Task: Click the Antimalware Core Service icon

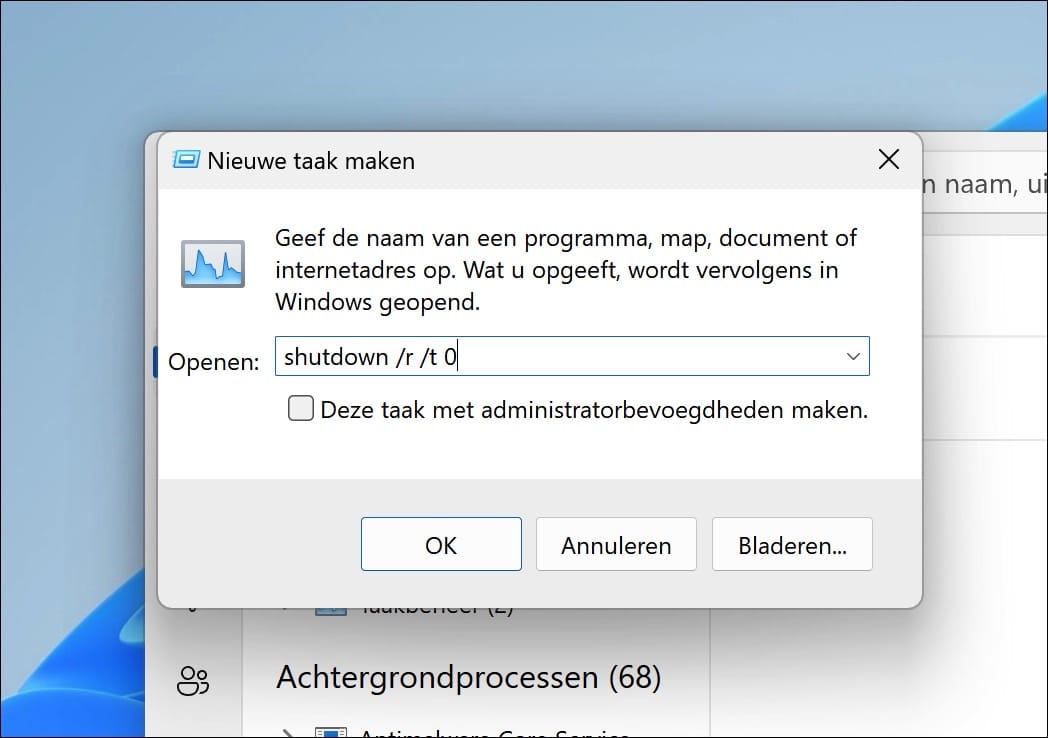Action: point(333,733)
